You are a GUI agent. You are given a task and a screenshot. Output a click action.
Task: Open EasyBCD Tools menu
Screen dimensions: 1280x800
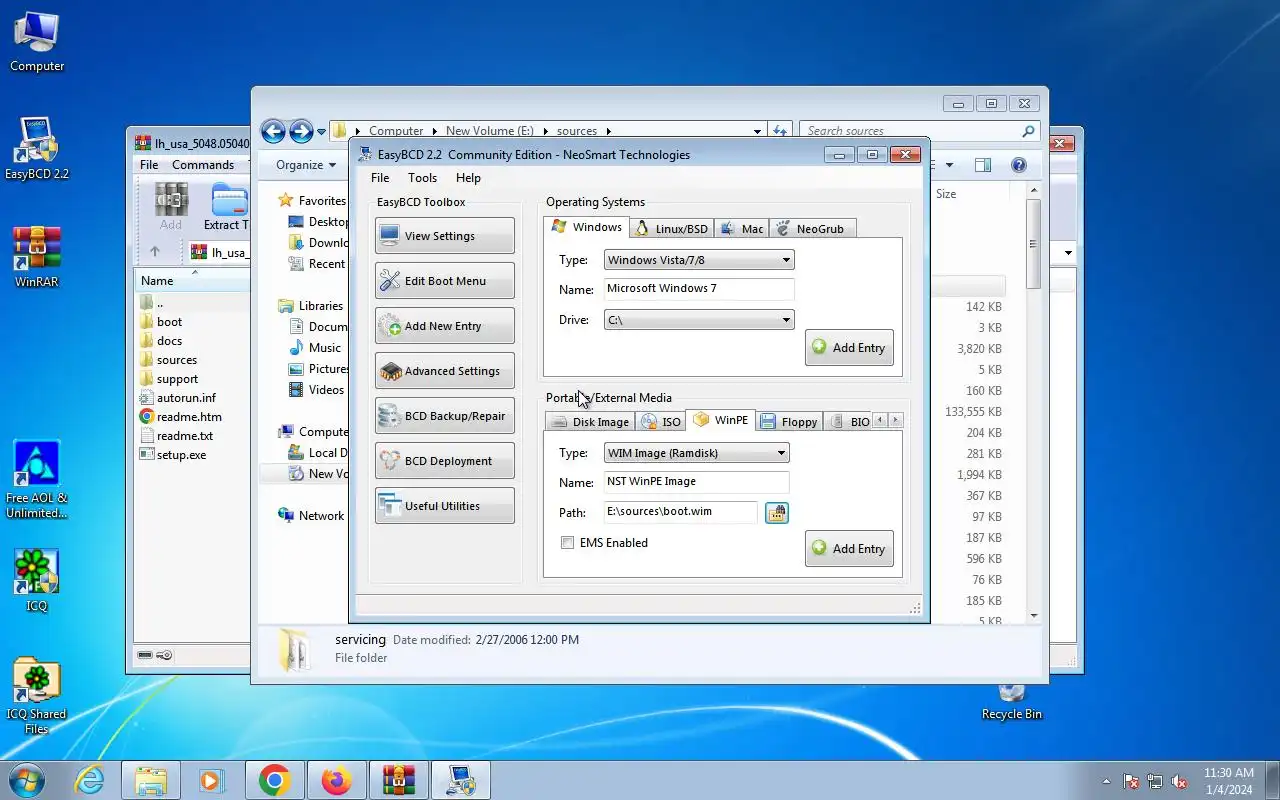(x=422, y=178)
